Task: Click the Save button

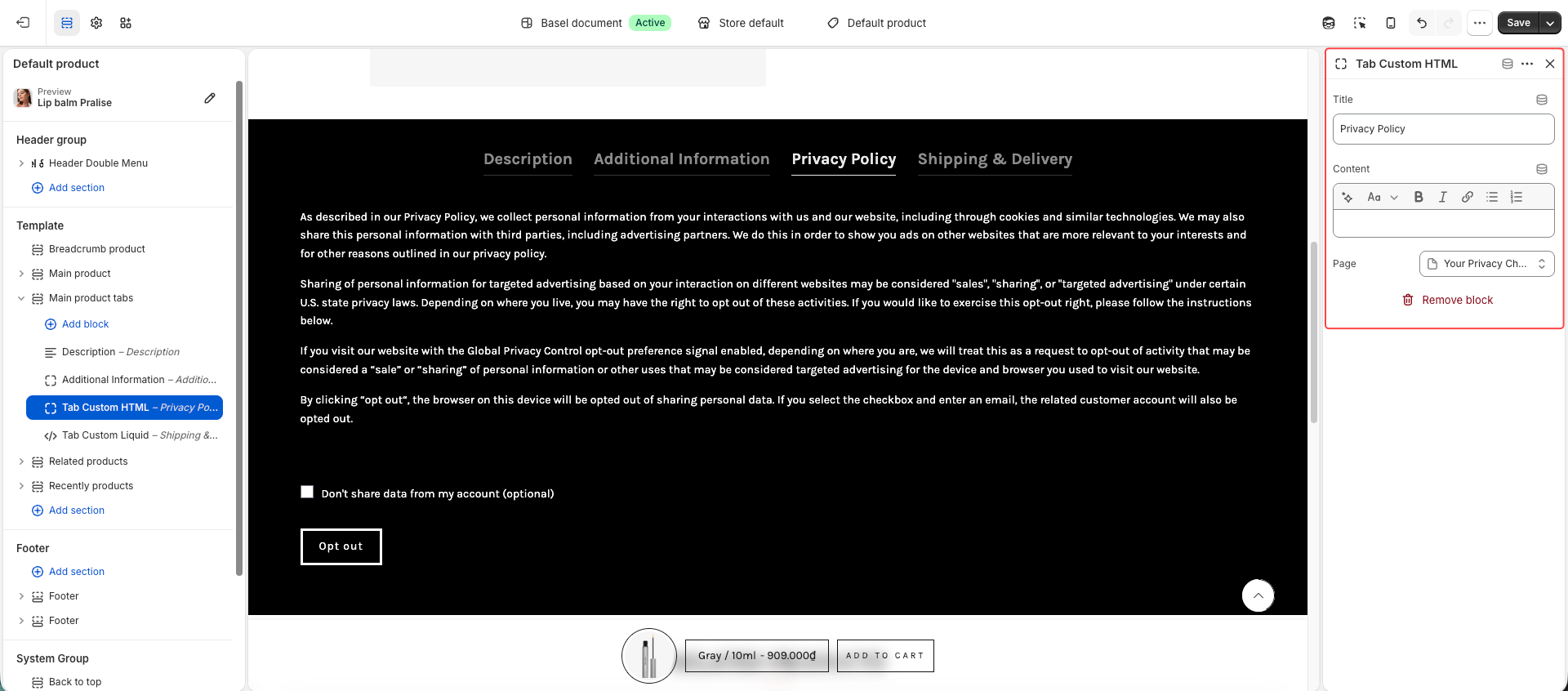Action: pos(1518,23)
